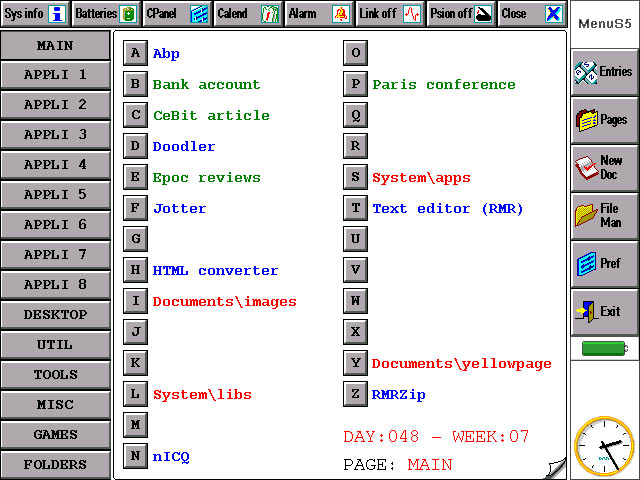Image resolution: width=640 pixels, height=480 pixels.
Task: Click empty slot key O
Action: tap(356, 53)
